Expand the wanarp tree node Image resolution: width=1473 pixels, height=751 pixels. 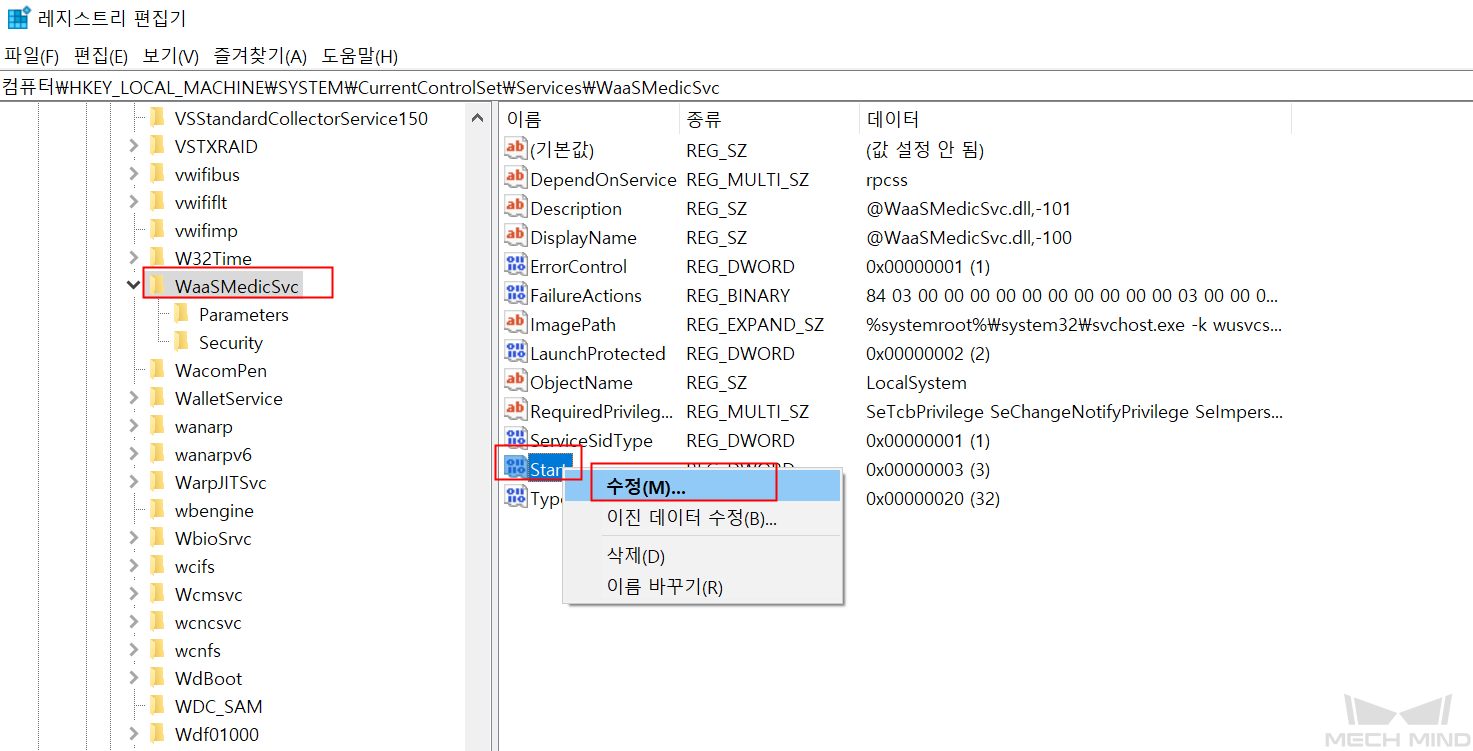click(133, 426)
